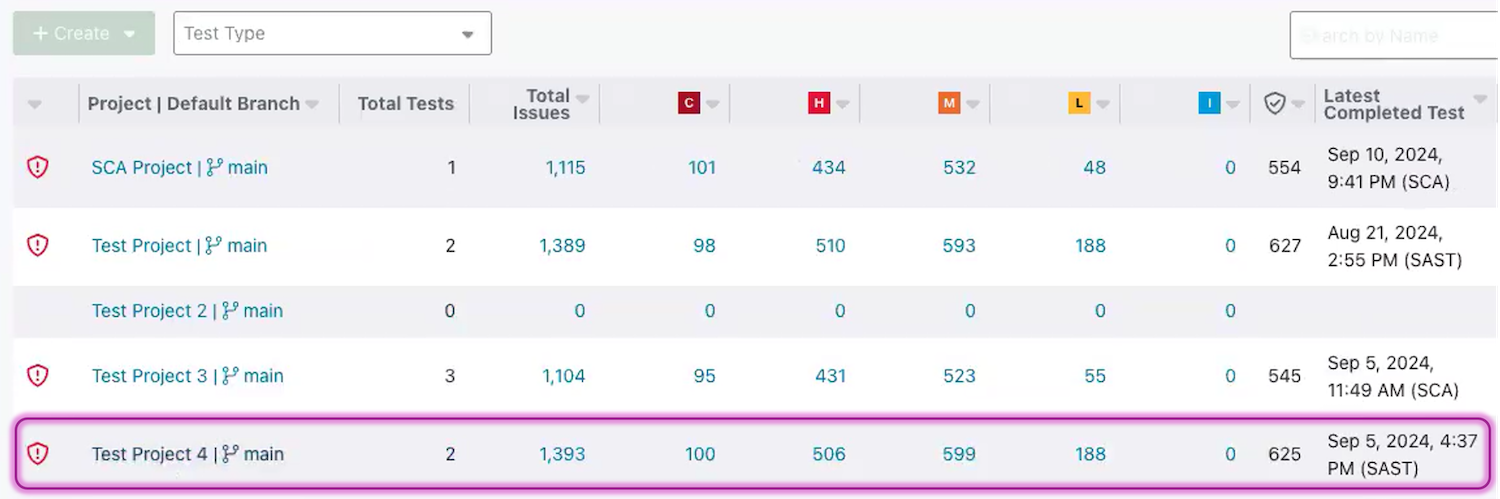Click the red shield icon for Test Project 3
Viewport: 1500px width, 499px height.
(x=37, y=375)
